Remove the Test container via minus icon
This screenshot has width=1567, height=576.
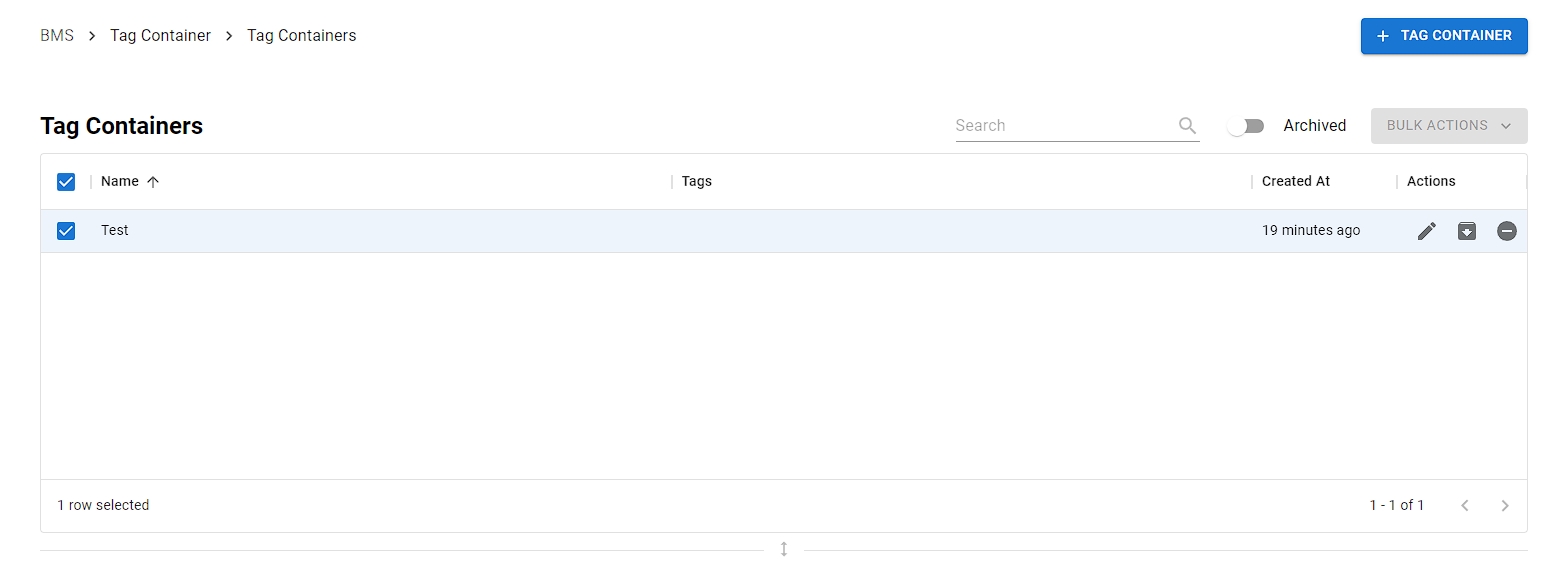click(1507, 231)
